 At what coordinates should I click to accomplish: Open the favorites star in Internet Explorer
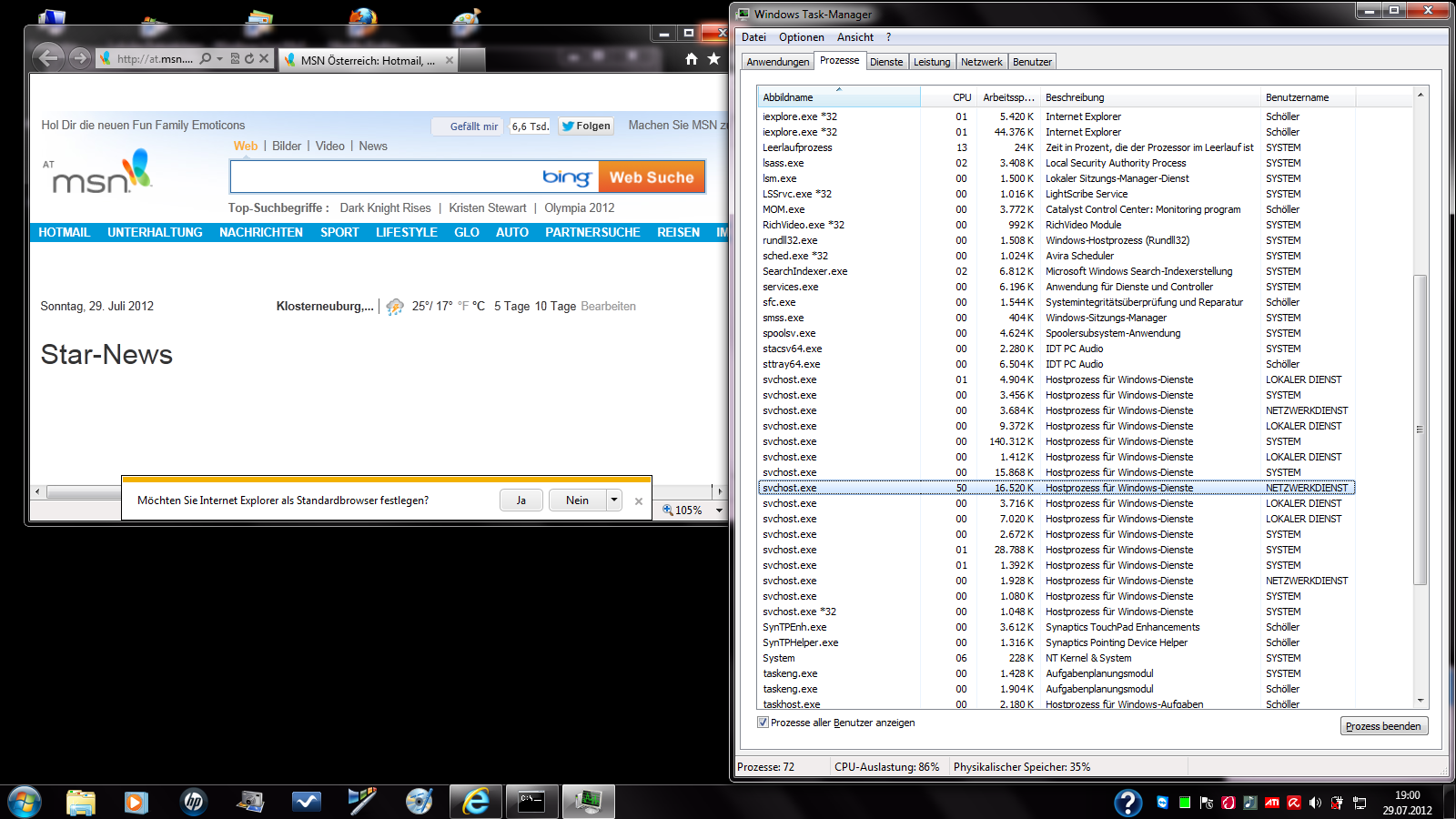[x=713, y=58]
